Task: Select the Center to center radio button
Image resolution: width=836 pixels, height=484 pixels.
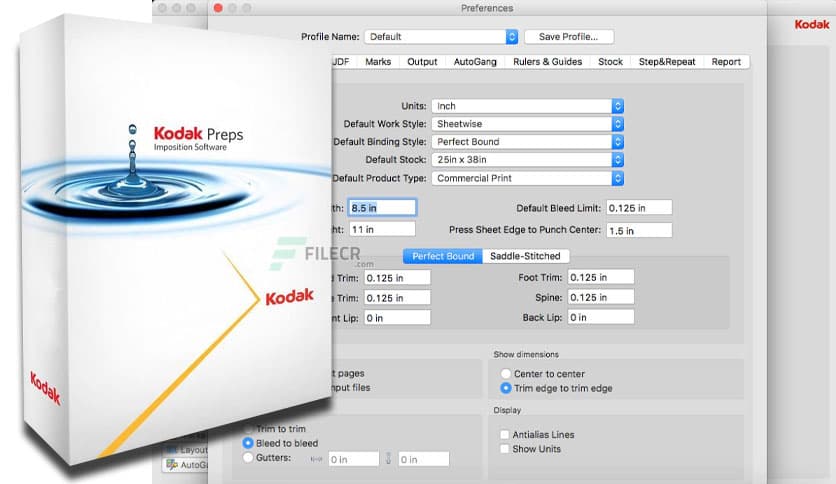Action: tap(505, 374)
